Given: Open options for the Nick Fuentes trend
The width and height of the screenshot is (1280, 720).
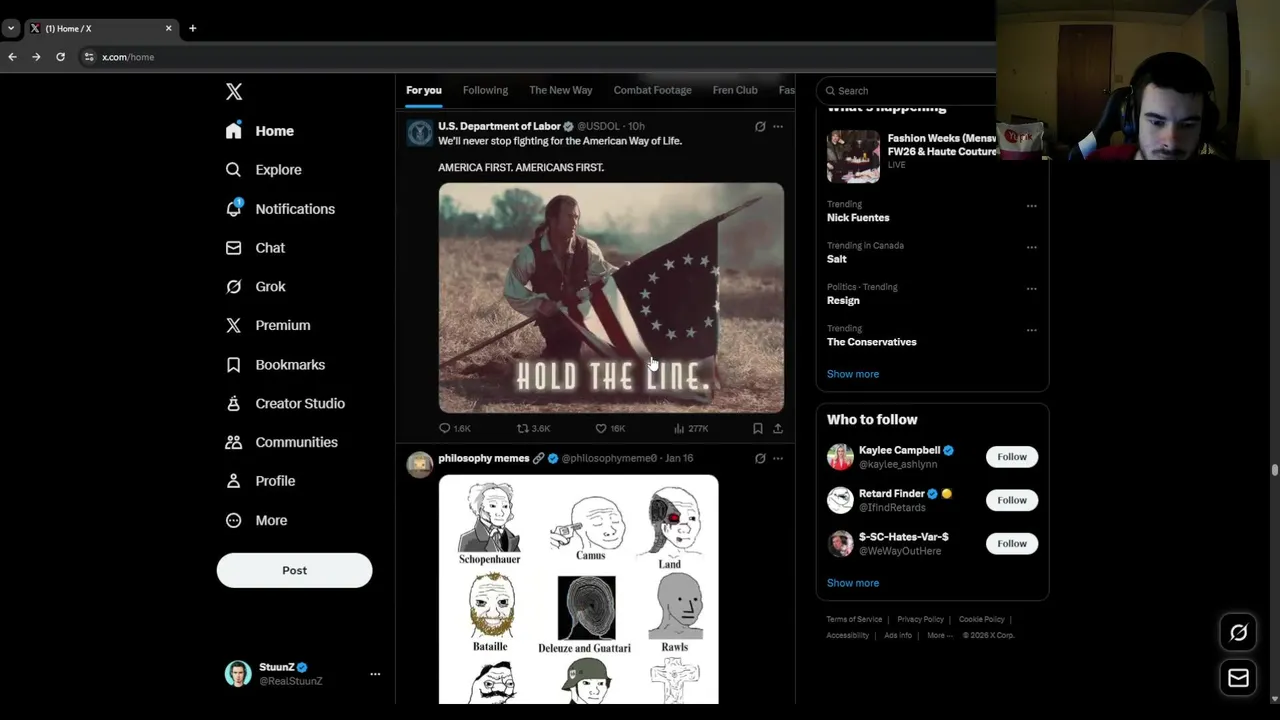Looking at the screenshot, I should (1031, 206).
